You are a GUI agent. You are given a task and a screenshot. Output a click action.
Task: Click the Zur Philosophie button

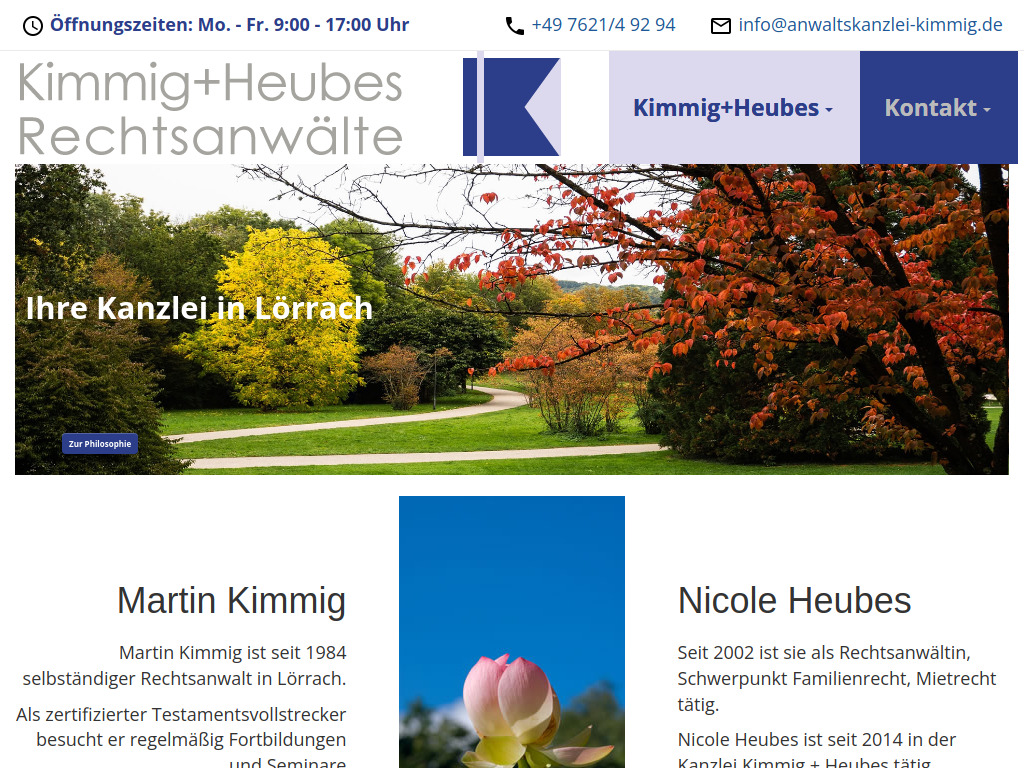(100, 443)
